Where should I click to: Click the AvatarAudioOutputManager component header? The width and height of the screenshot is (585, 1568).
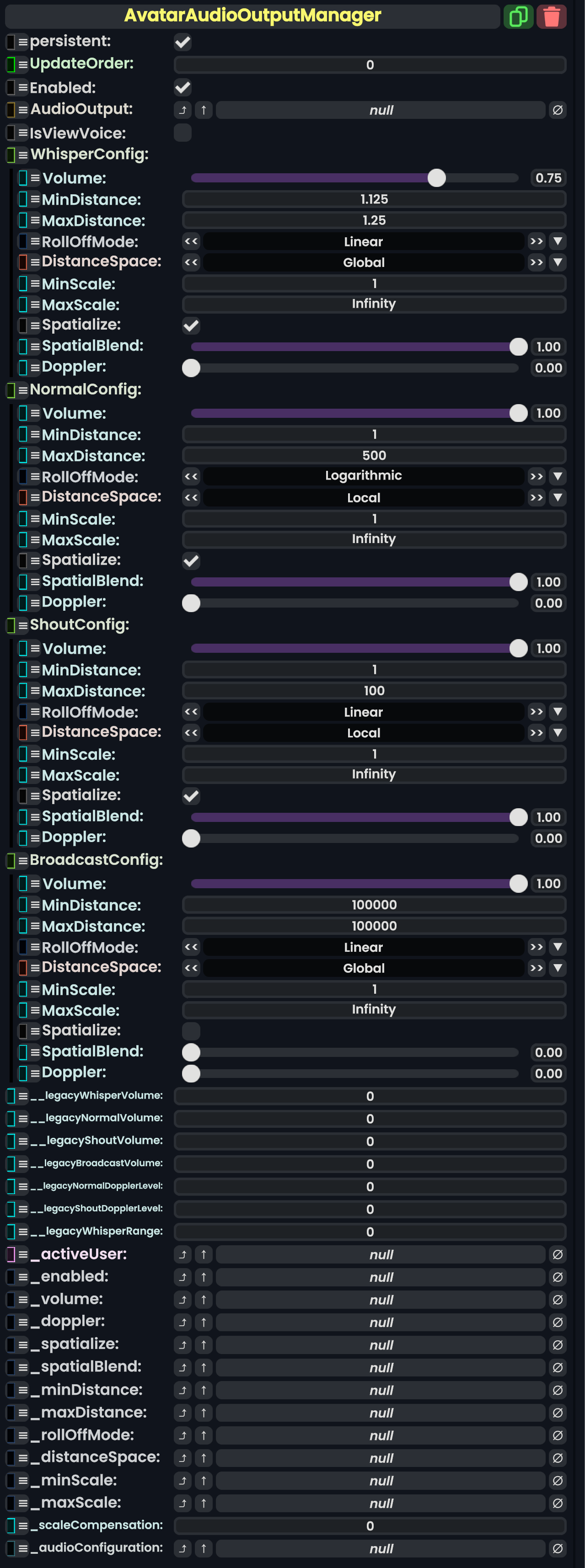click(252, 16)
